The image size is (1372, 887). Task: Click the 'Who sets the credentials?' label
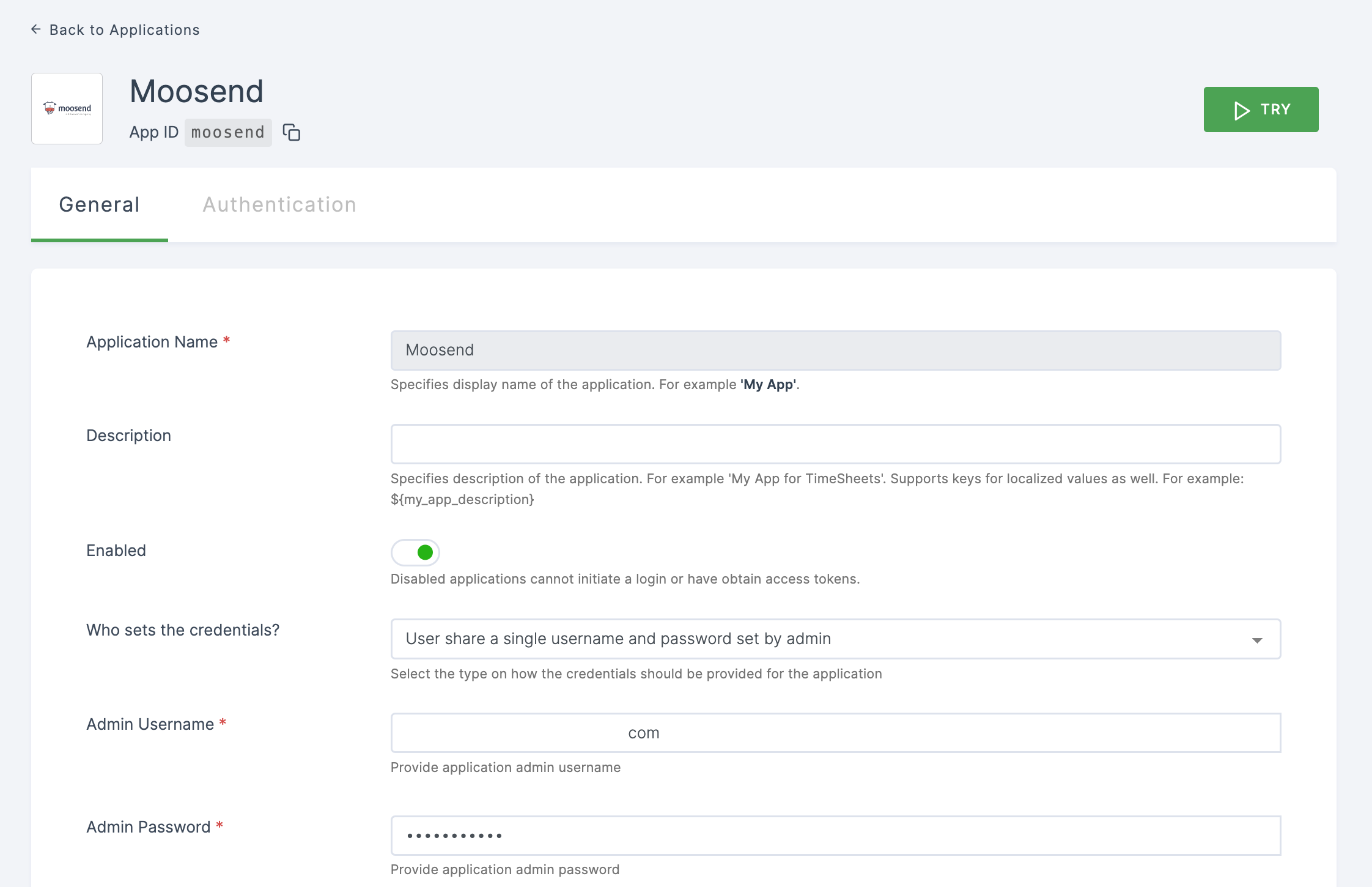(x=183, y=630)
